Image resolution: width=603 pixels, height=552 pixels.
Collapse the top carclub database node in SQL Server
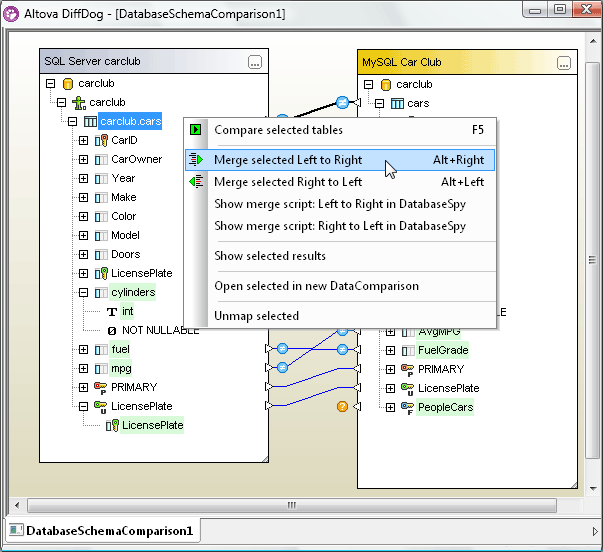click(x=50, y=83)
